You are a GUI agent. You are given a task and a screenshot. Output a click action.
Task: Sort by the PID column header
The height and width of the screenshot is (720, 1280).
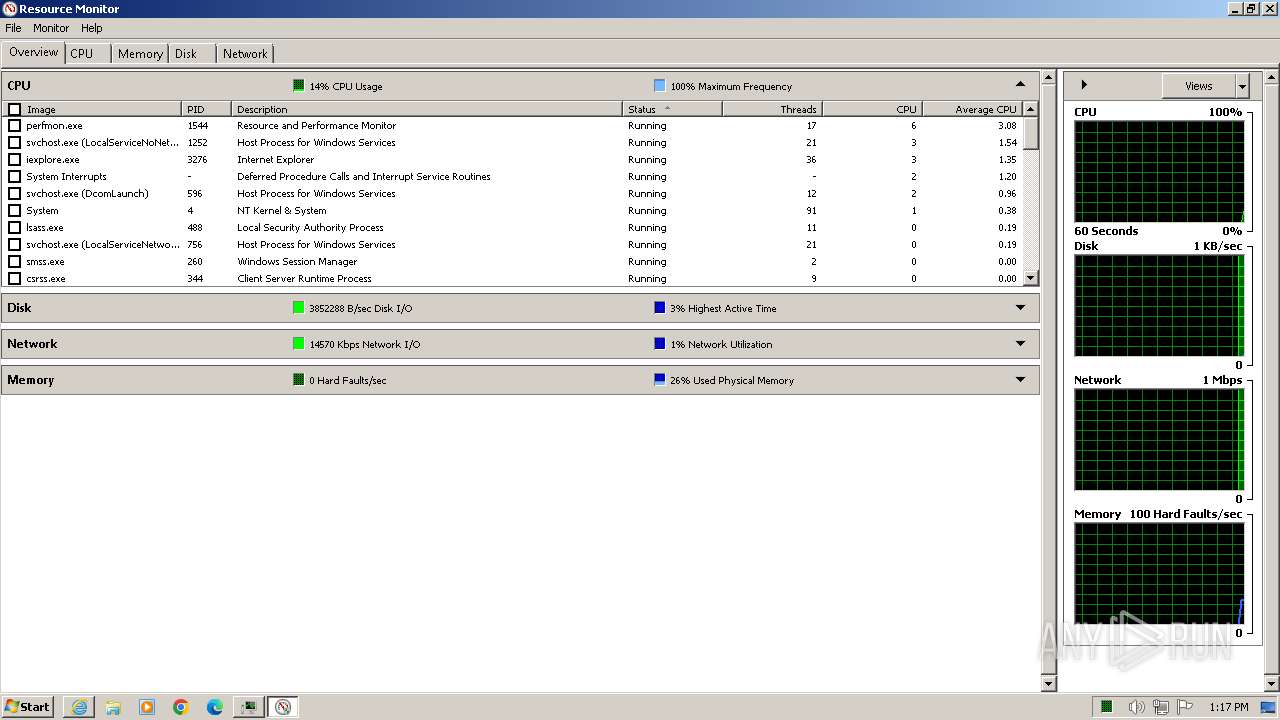207,109
